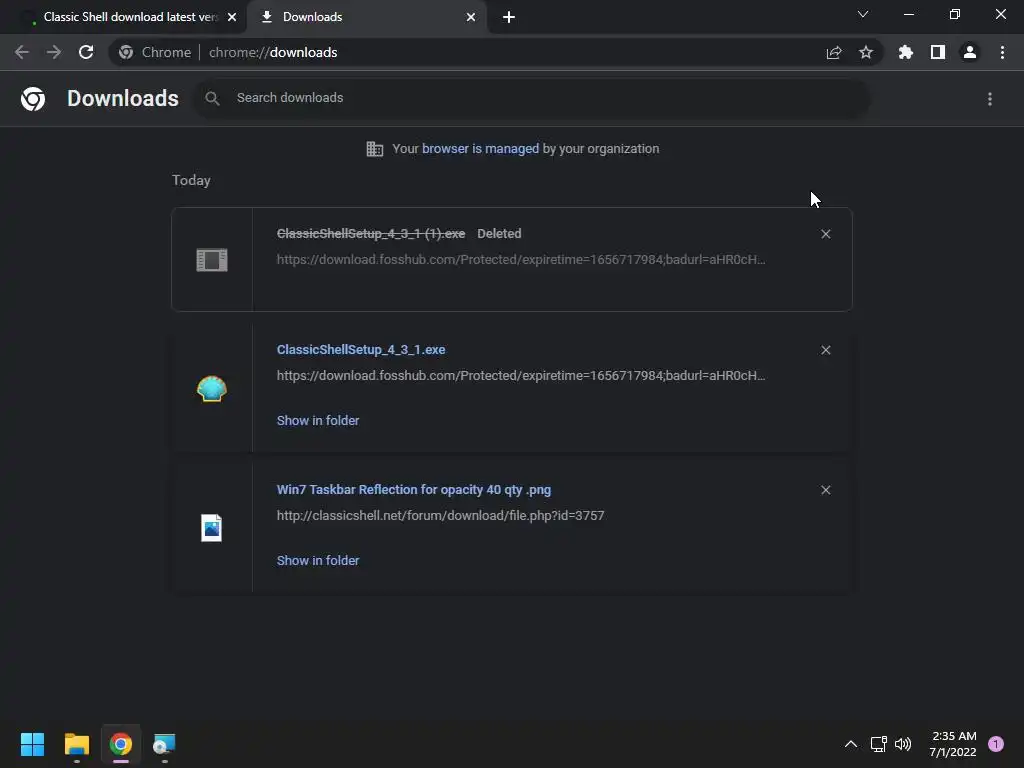Viewport: 1024px width, 768px height.
Task: Show Win7 Taskbar Reflection png in folder
Action: coord(318,560)
